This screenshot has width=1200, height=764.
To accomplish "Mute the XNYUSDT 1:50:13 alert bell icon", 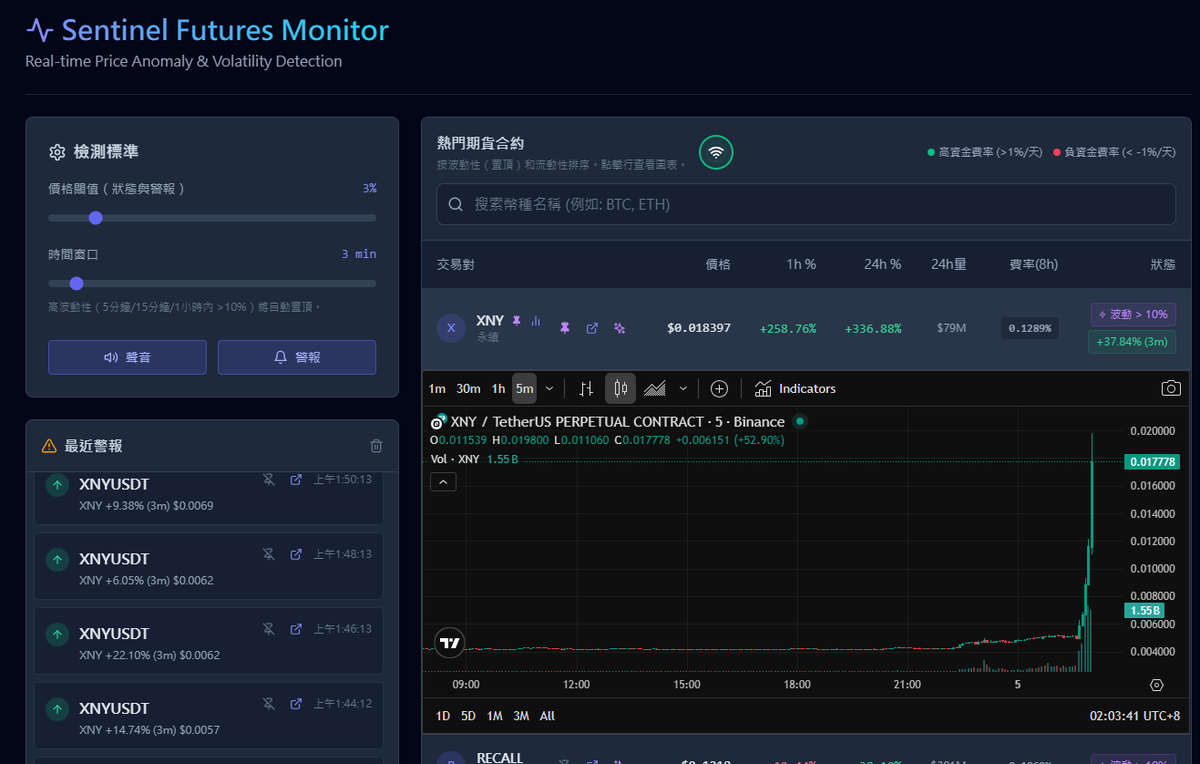I will [x=268, y=480].
